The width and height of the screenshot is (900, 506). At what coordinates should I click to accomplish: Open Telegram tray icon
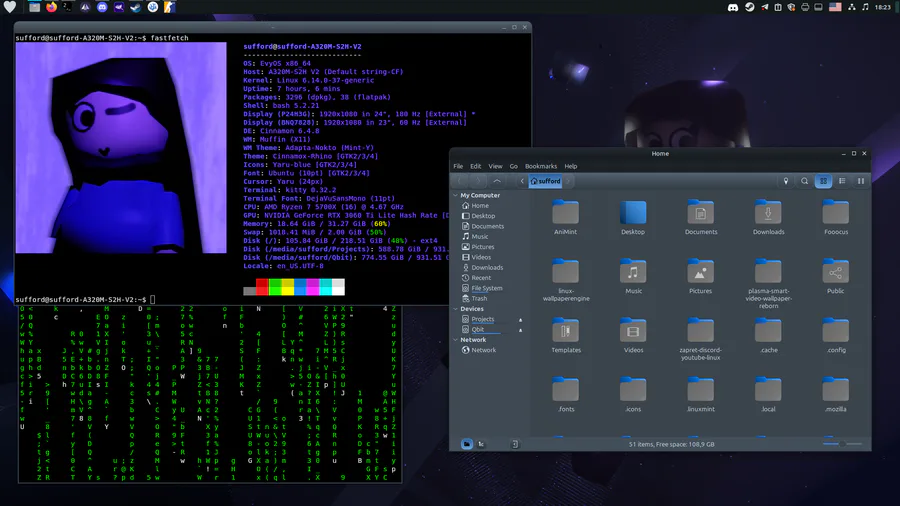click(765, 7)
